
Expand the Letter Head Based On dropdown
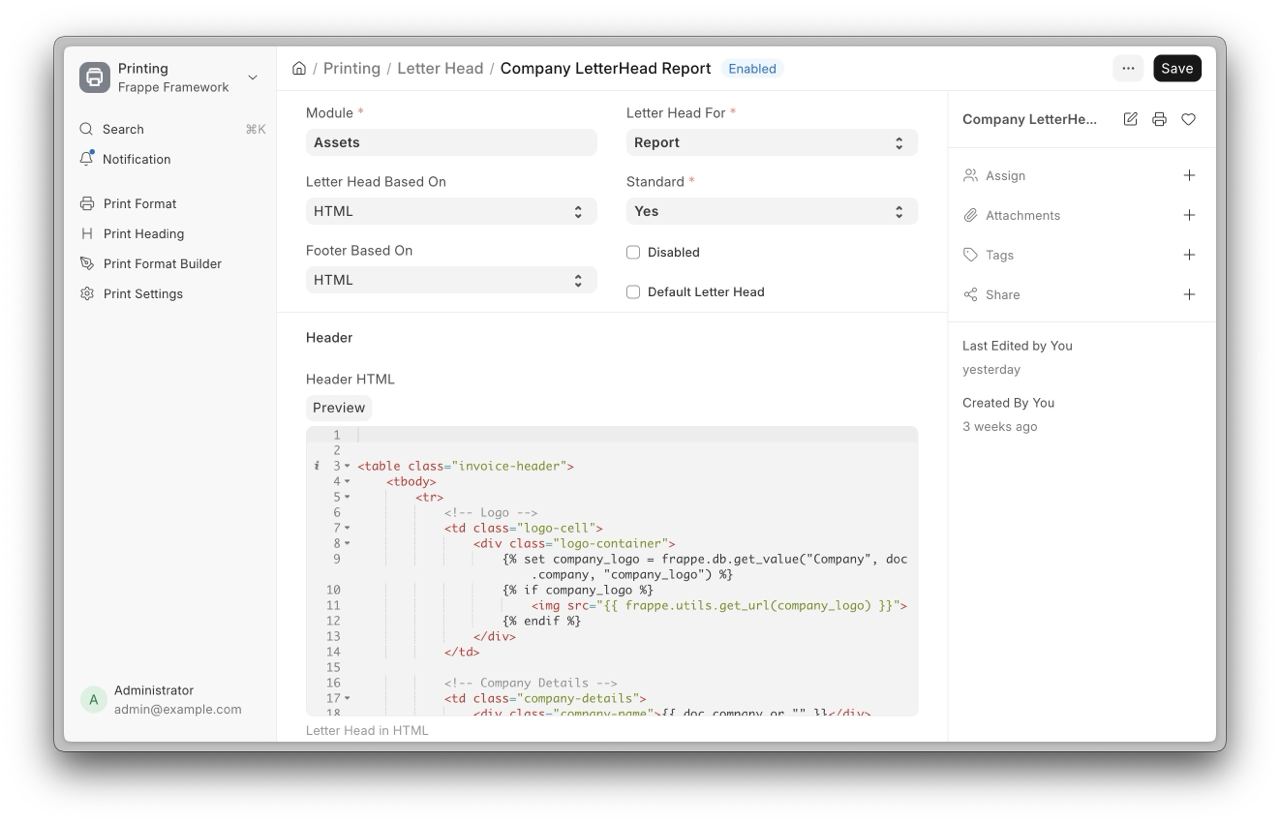450,212
